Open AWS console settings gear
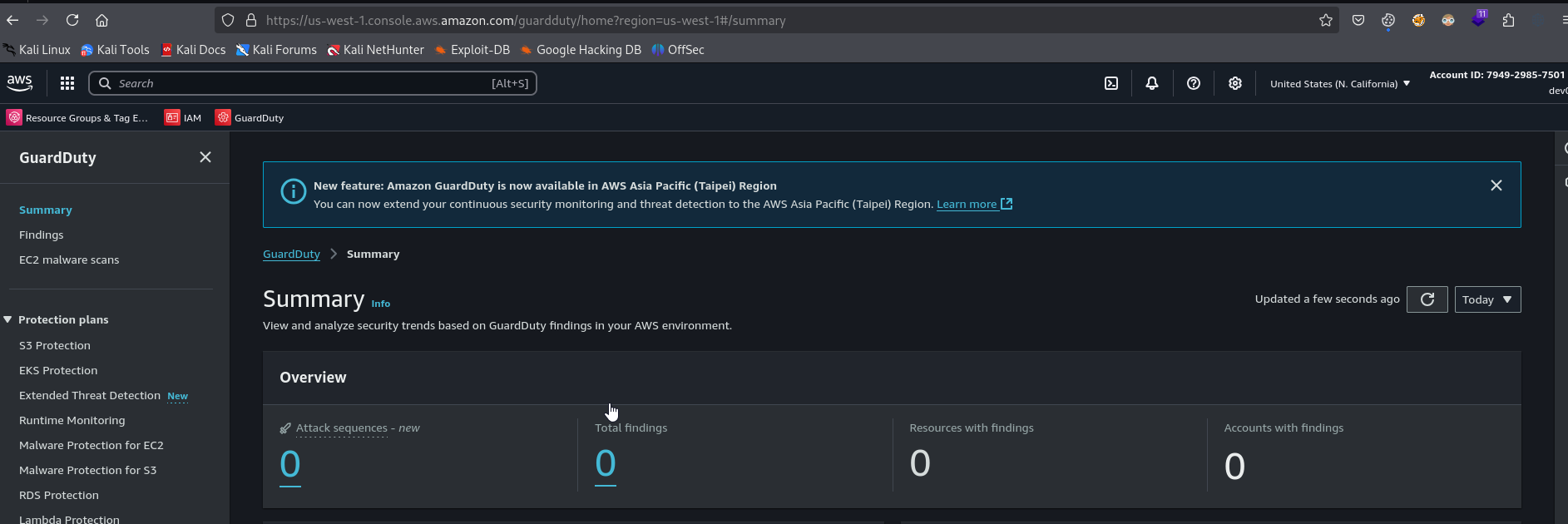The width and height of the screenshot is (1568, 524). (x=1235, y=83)
